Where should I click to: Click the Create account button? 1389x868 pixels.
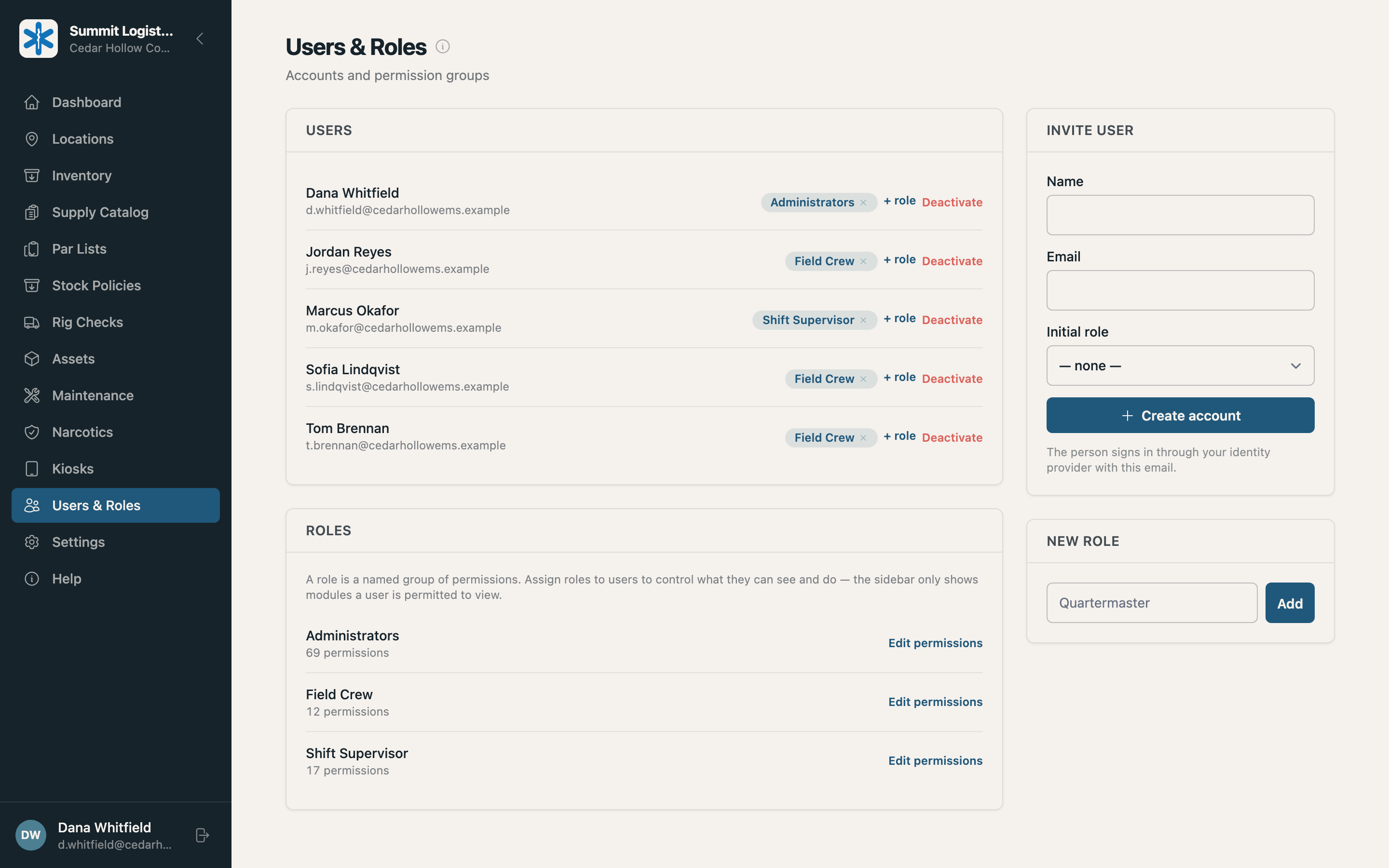[x=1180, y=415]
